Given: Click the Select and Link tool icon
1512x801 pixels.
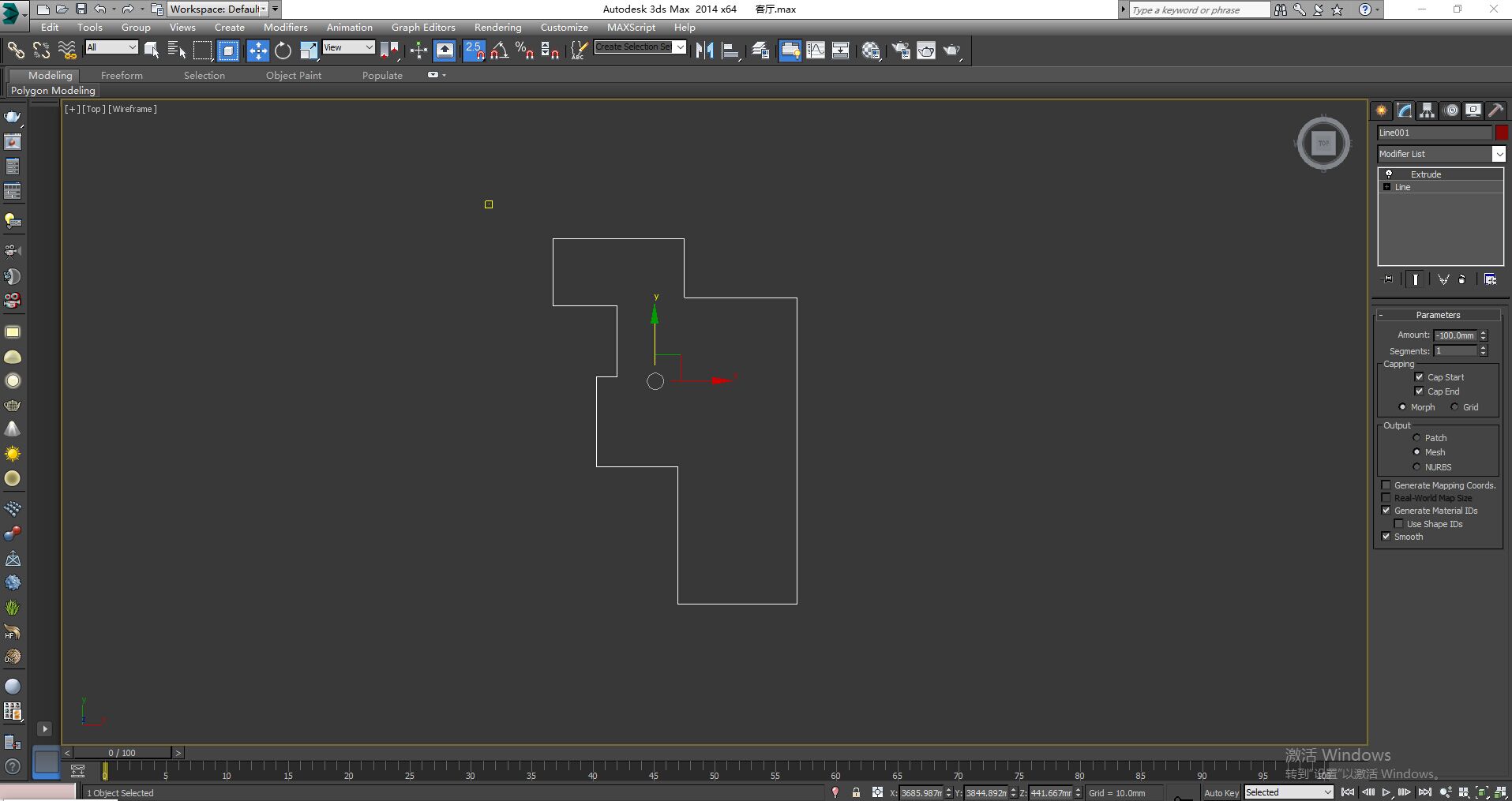Looking at the screenshot, I should (16, 51).
